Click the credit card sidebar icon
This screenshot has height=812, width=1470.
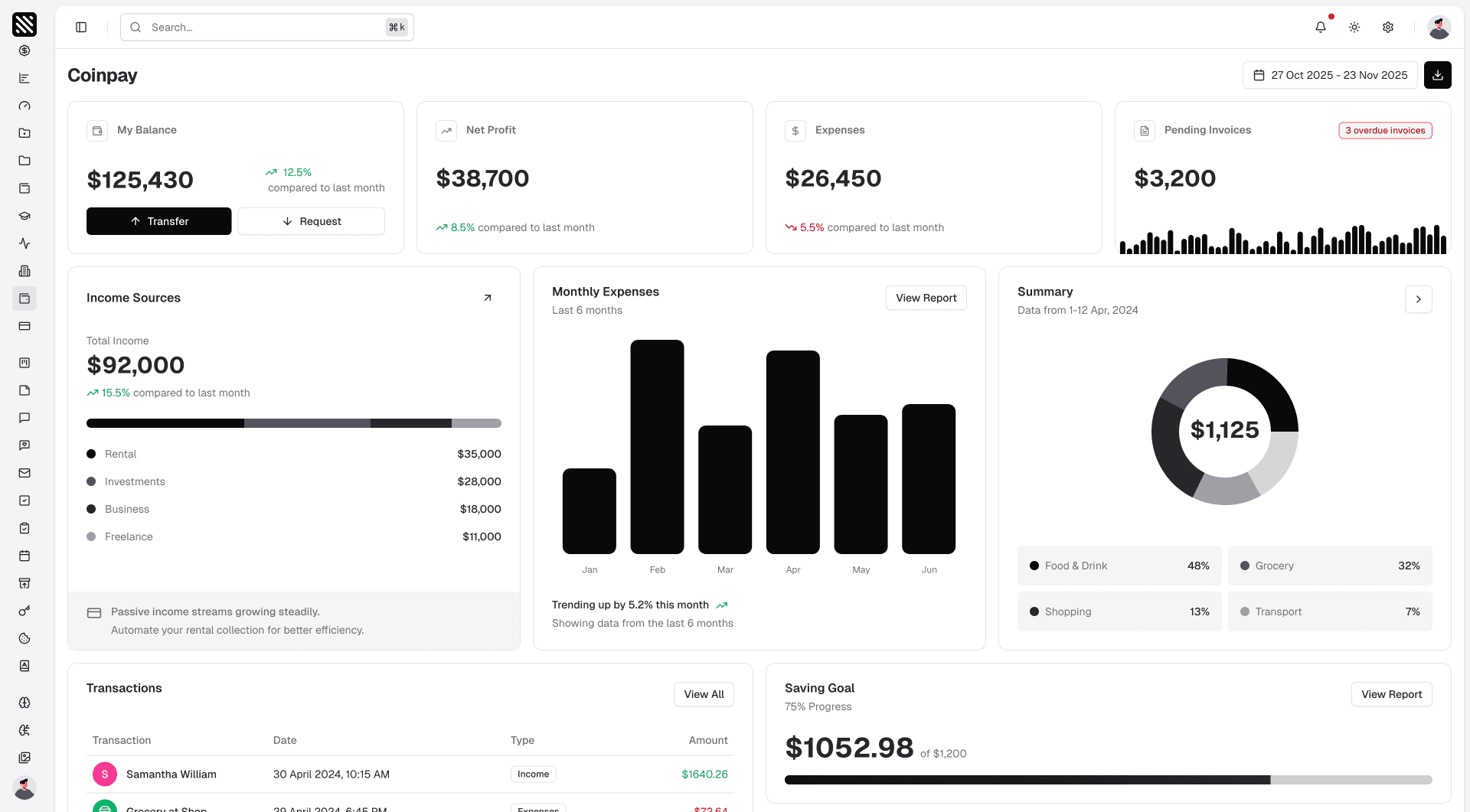pyautogui.click(x=24, y=326)
